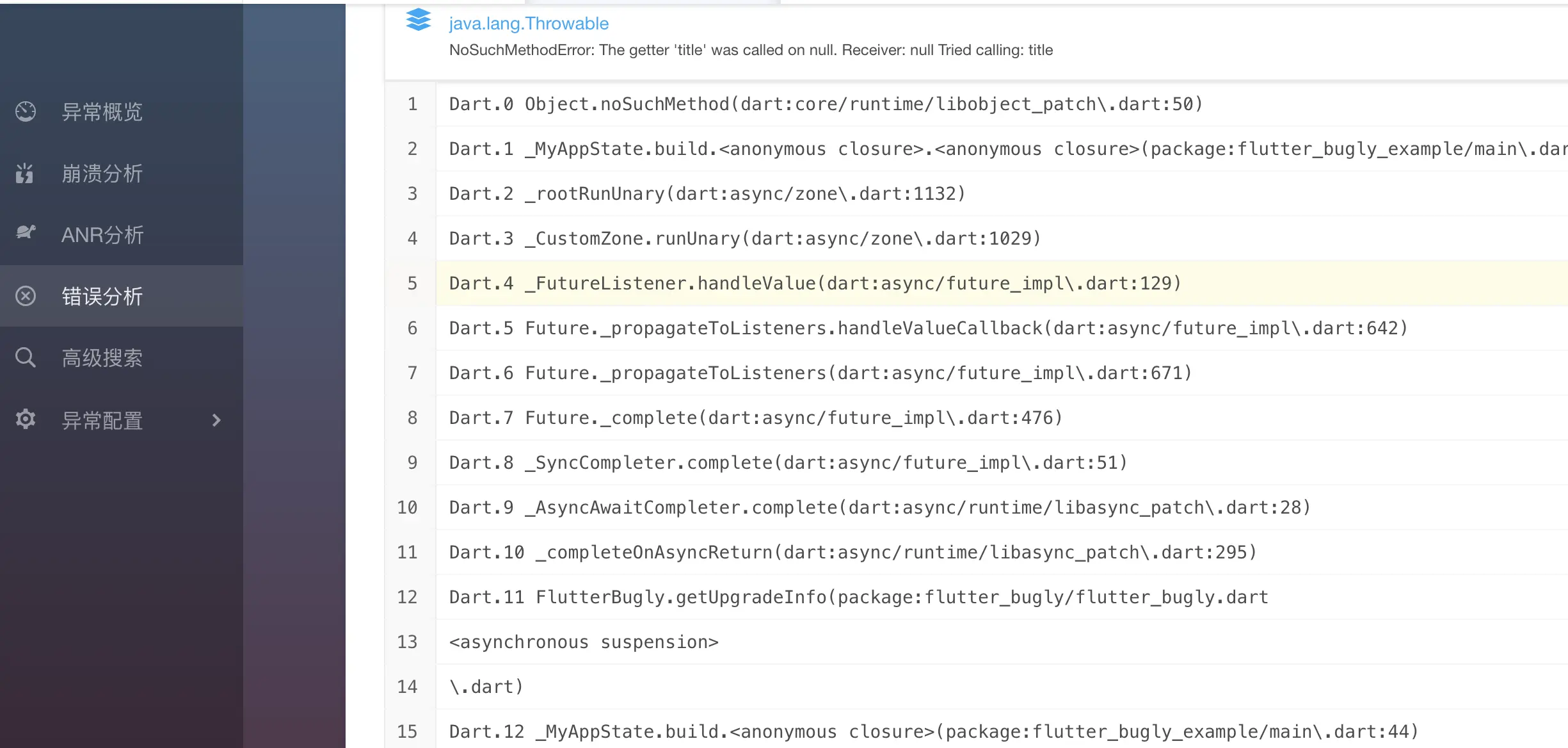Click the blue stack layers icon
1568x748 pixels.
click(419, 20)
